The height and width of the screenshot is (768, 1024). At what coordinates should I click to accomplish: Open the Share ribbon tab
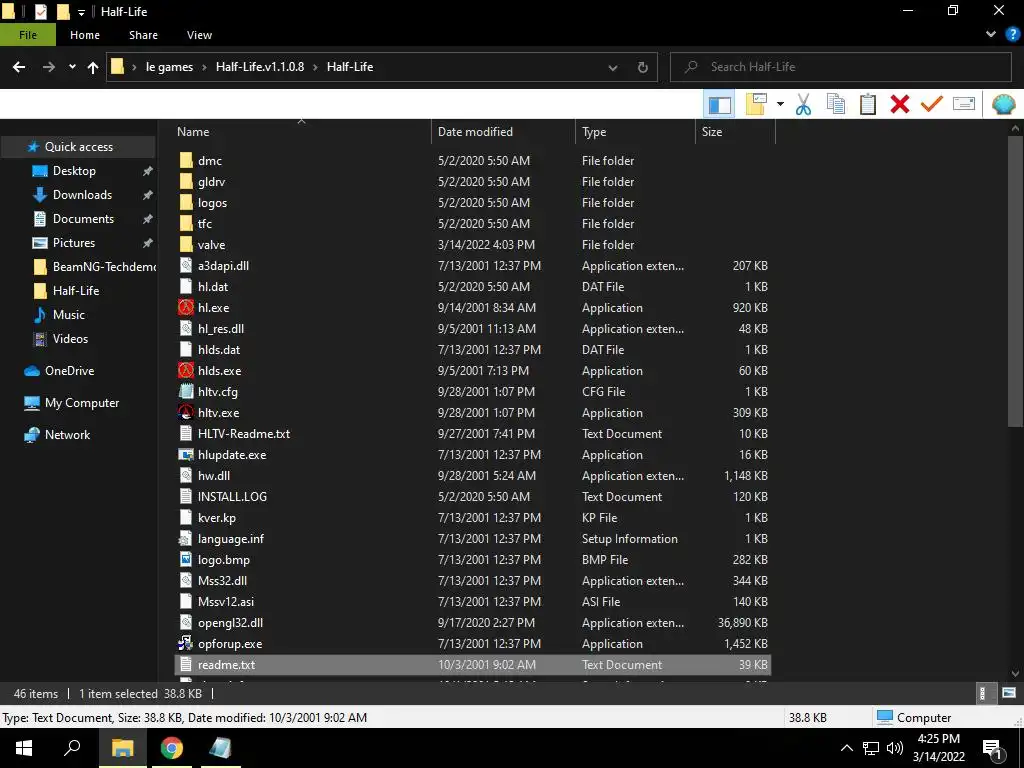tap(143, 35)
